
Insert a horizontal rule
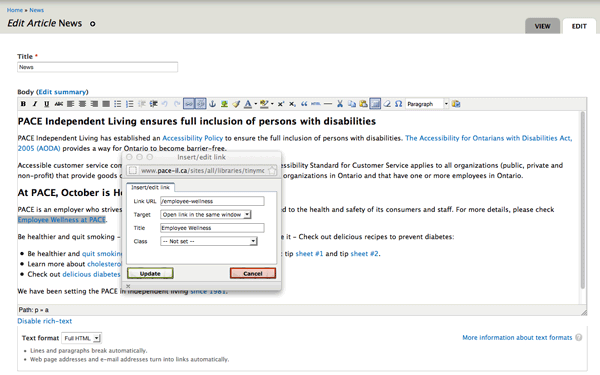(x=328, y=104)
